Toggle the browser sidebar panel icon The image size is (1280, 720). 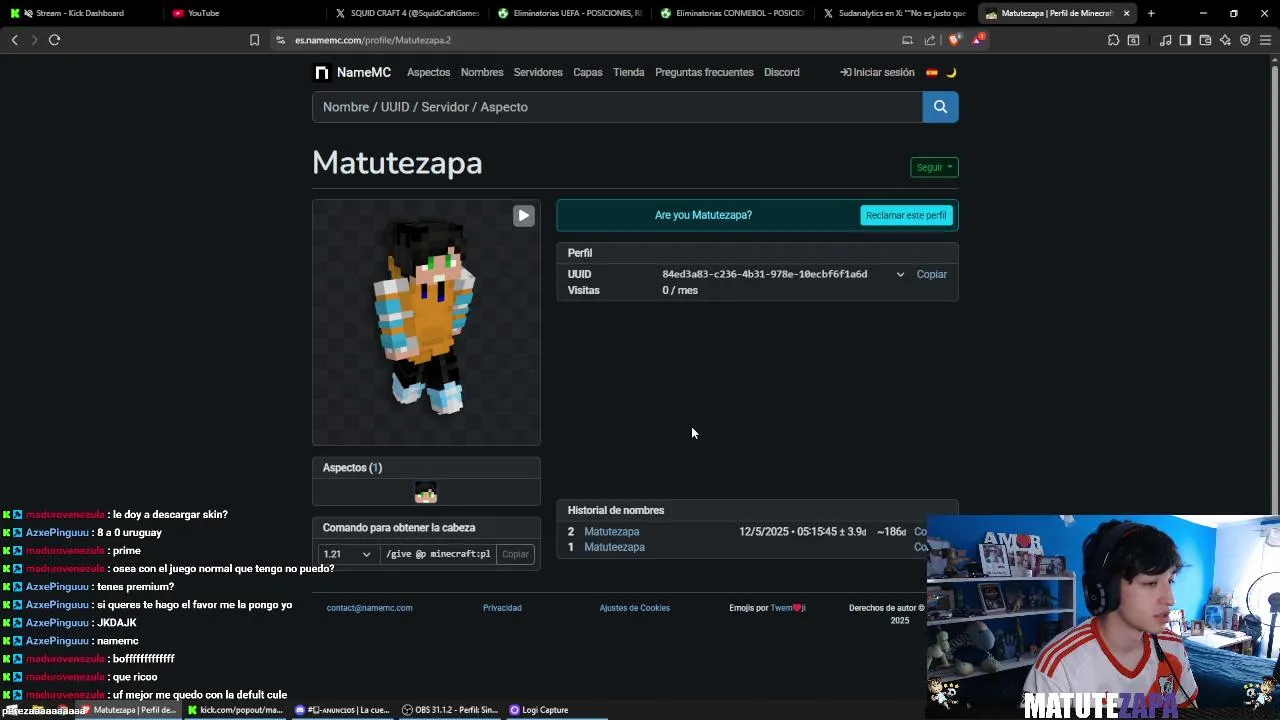tap(1185, 40)
